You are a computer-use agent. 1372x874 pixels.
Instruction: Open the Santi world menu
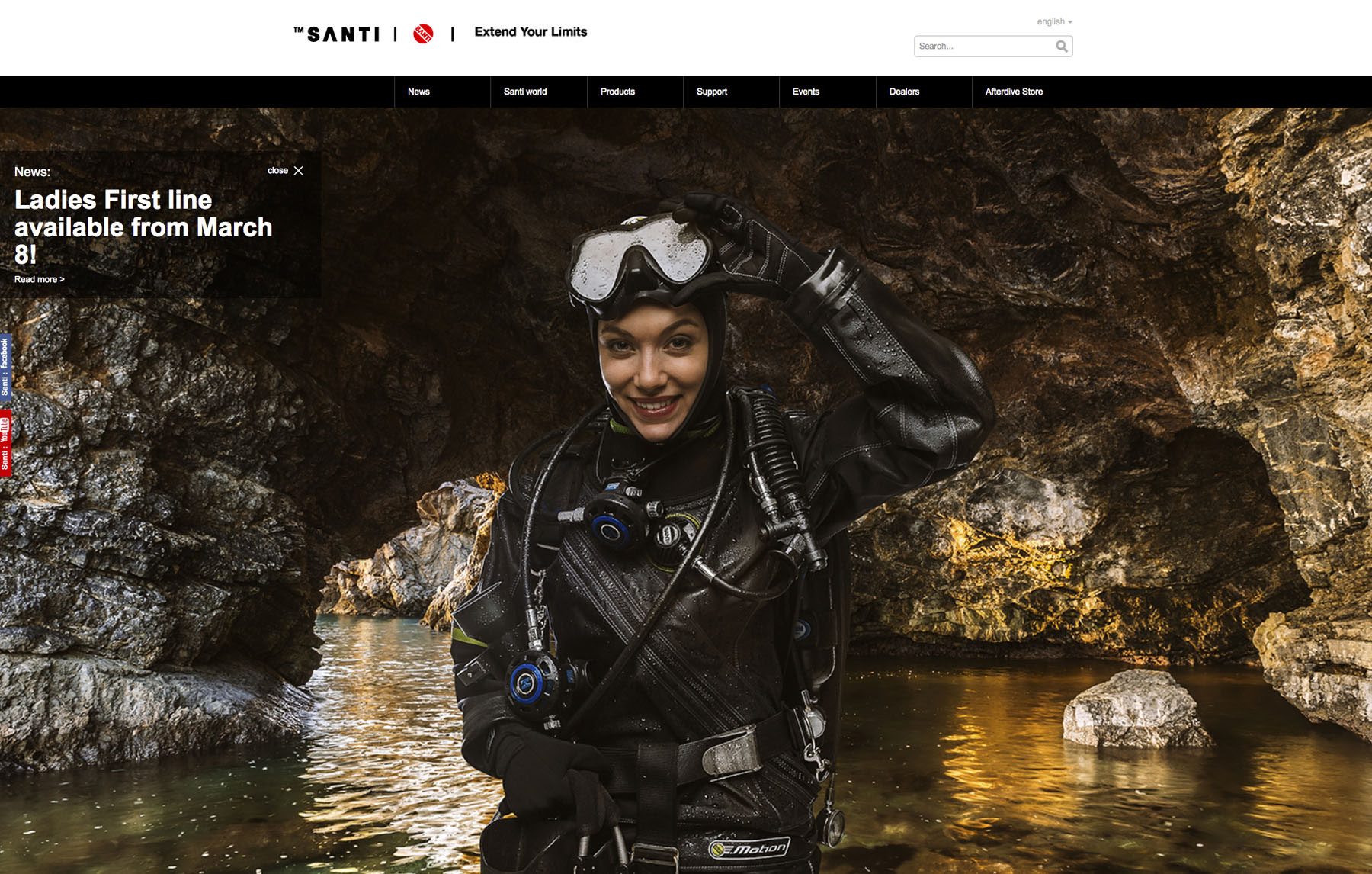tap(525, 92)
